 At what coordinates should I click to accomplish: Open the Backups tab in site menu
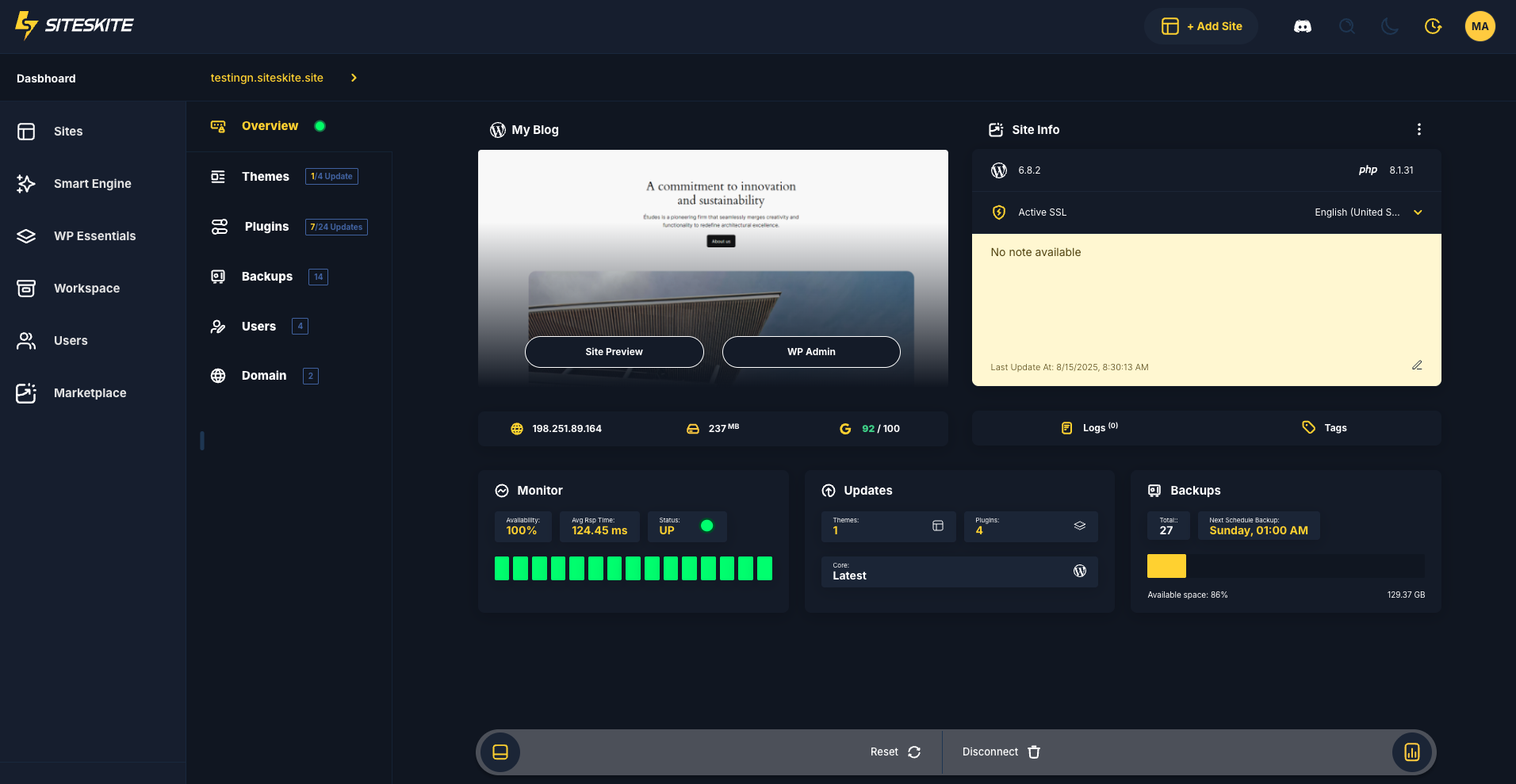click(266, 277)
